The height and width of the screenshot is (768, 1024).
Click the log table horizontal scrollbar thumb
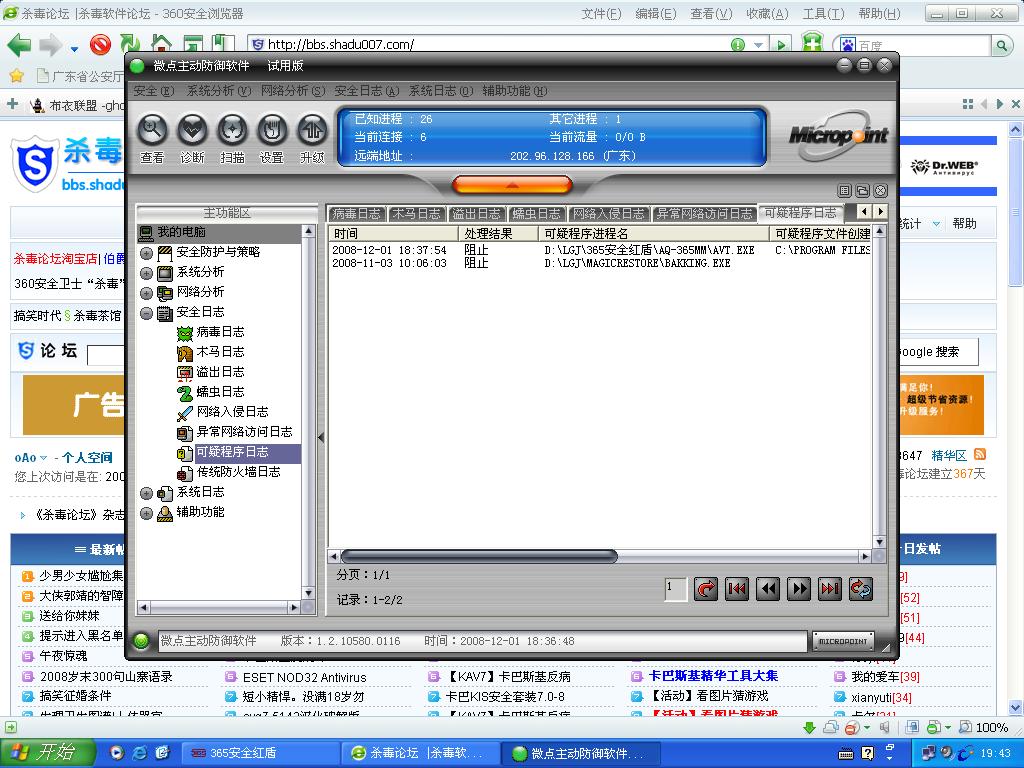coord(479,556)
